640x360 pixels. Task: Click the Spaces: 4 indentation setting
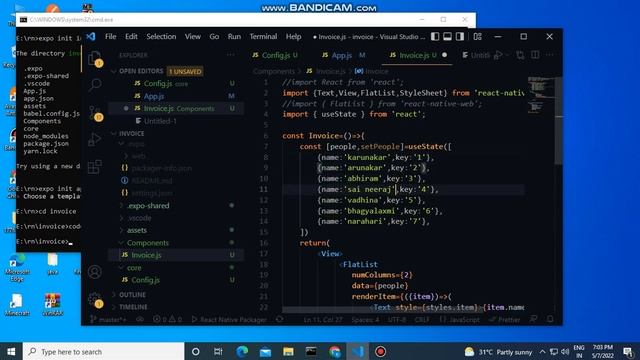pyautogui.click(x=365, y=320)
